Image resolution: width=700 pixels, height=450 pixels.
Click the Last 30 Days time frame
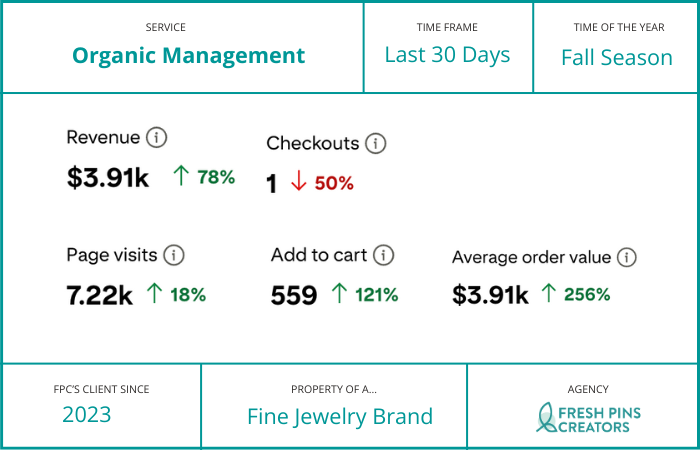(x=447, y=55)
